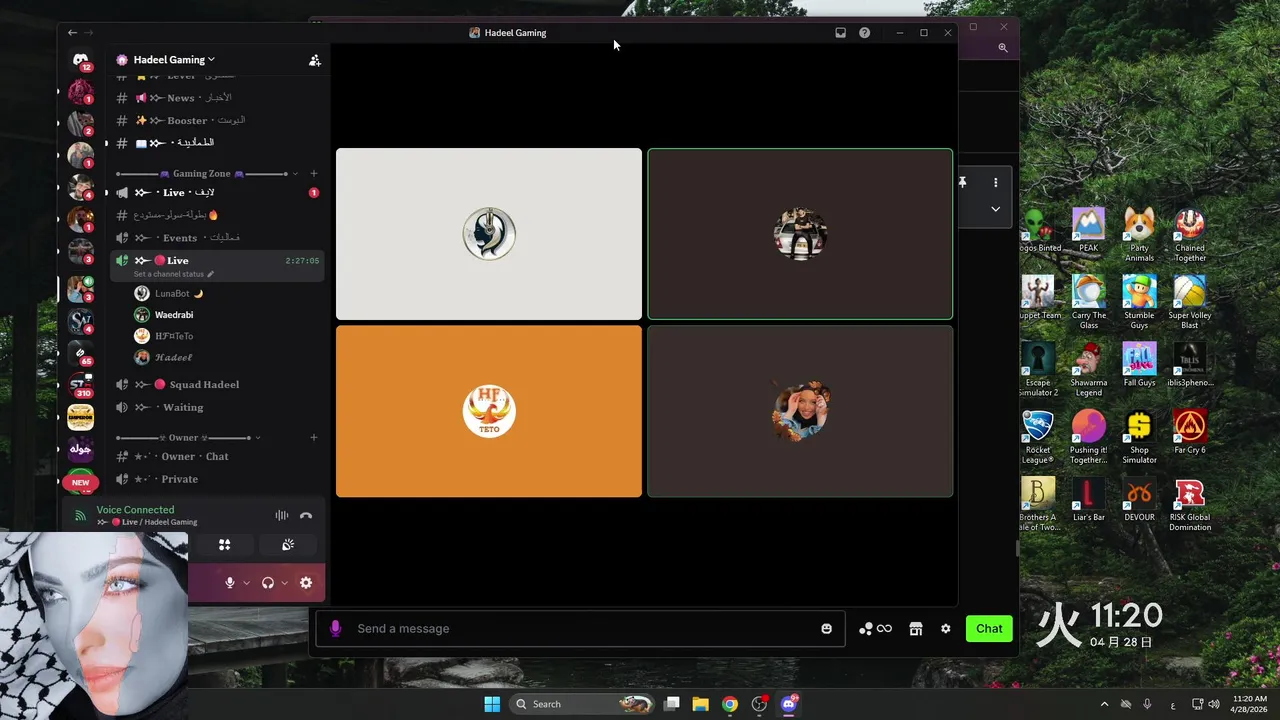Select the LunaBot video tile
1280x720 pixels.
point(489,234)
